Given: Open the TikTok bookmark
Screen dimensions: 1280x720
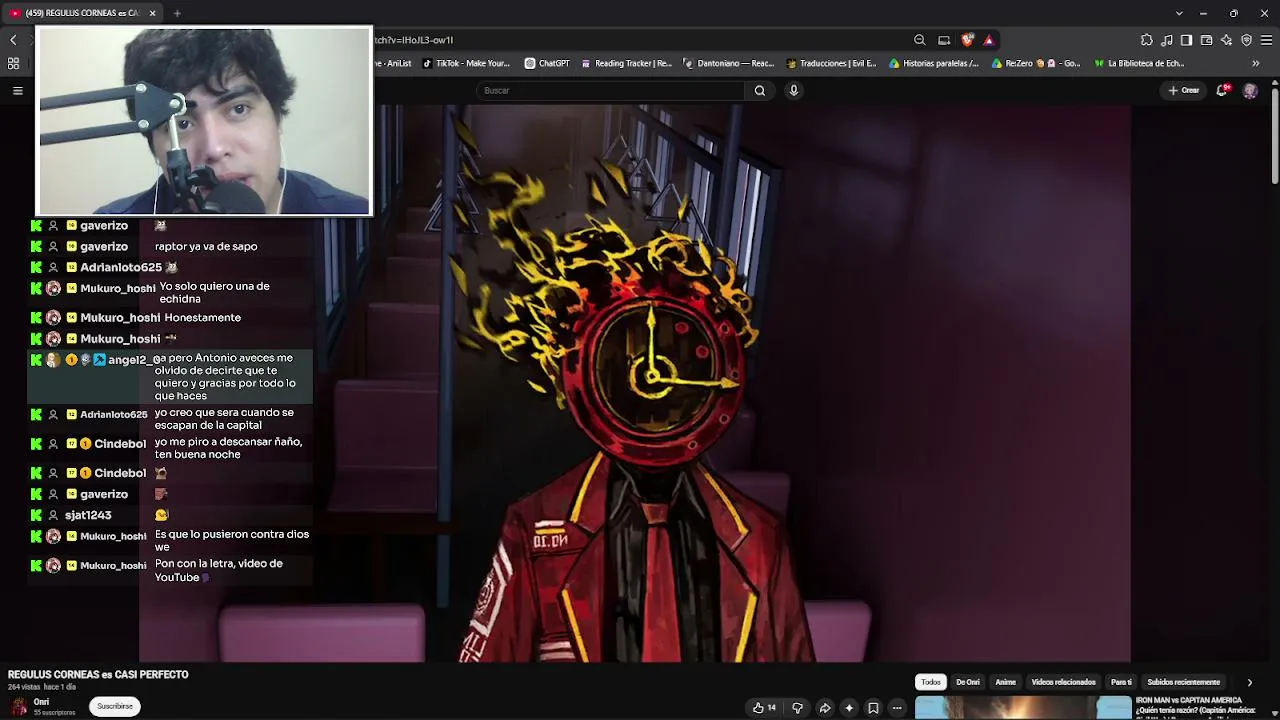Looking at the screenshot, I should click(466, 63).
